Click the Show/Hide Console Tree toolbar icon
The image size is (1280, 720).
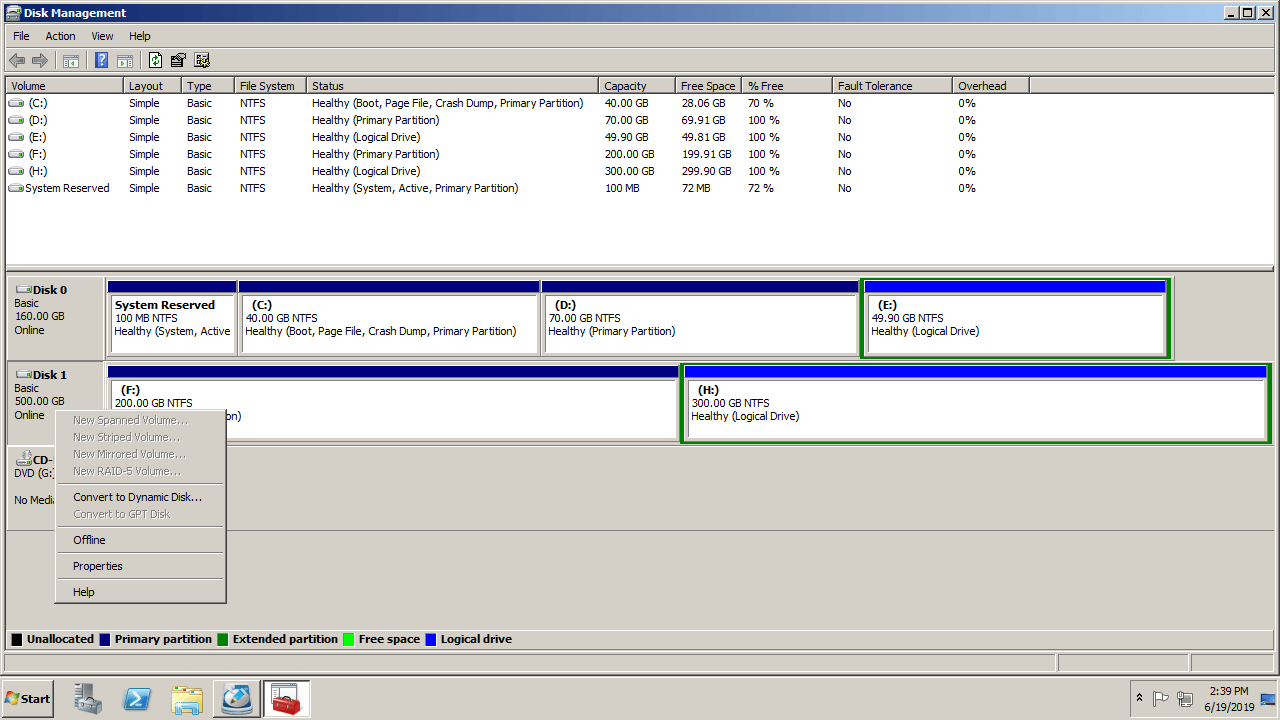[x=71, y=60]
